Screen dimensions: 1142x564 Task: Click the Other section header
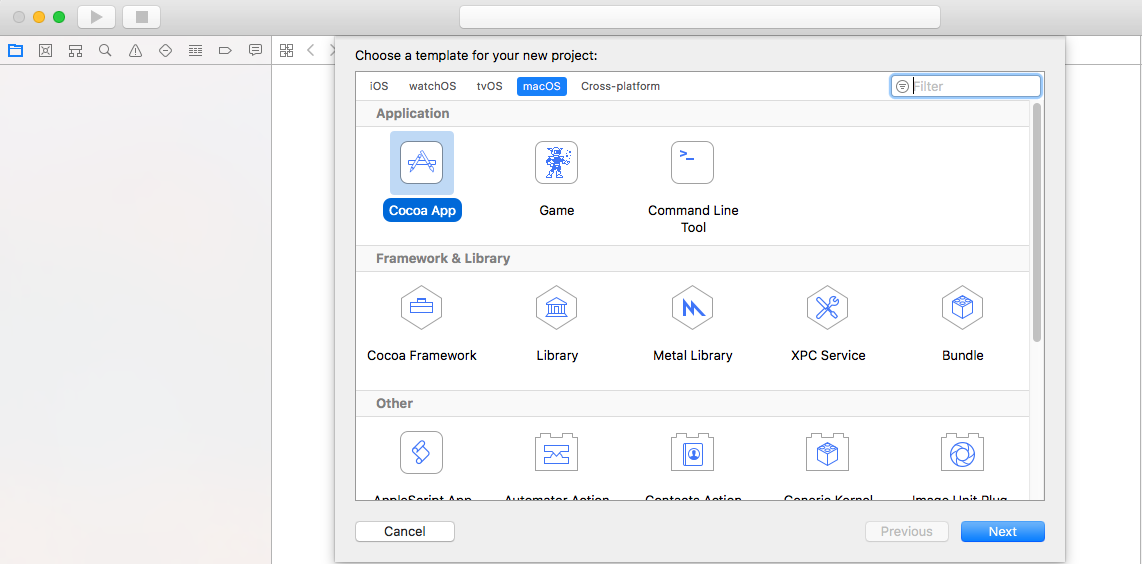[394, 404]
